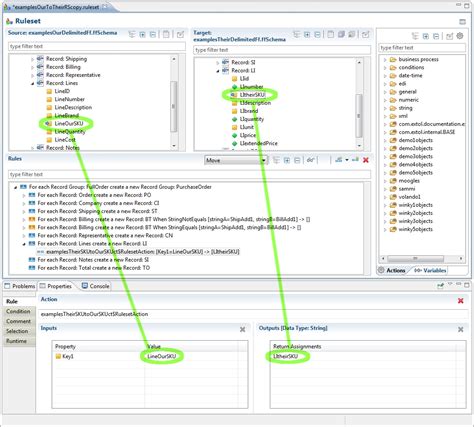Select rule Notes create new Record SI
The image size is (474, 427).
pyautogui.click(x=93, y=260)
